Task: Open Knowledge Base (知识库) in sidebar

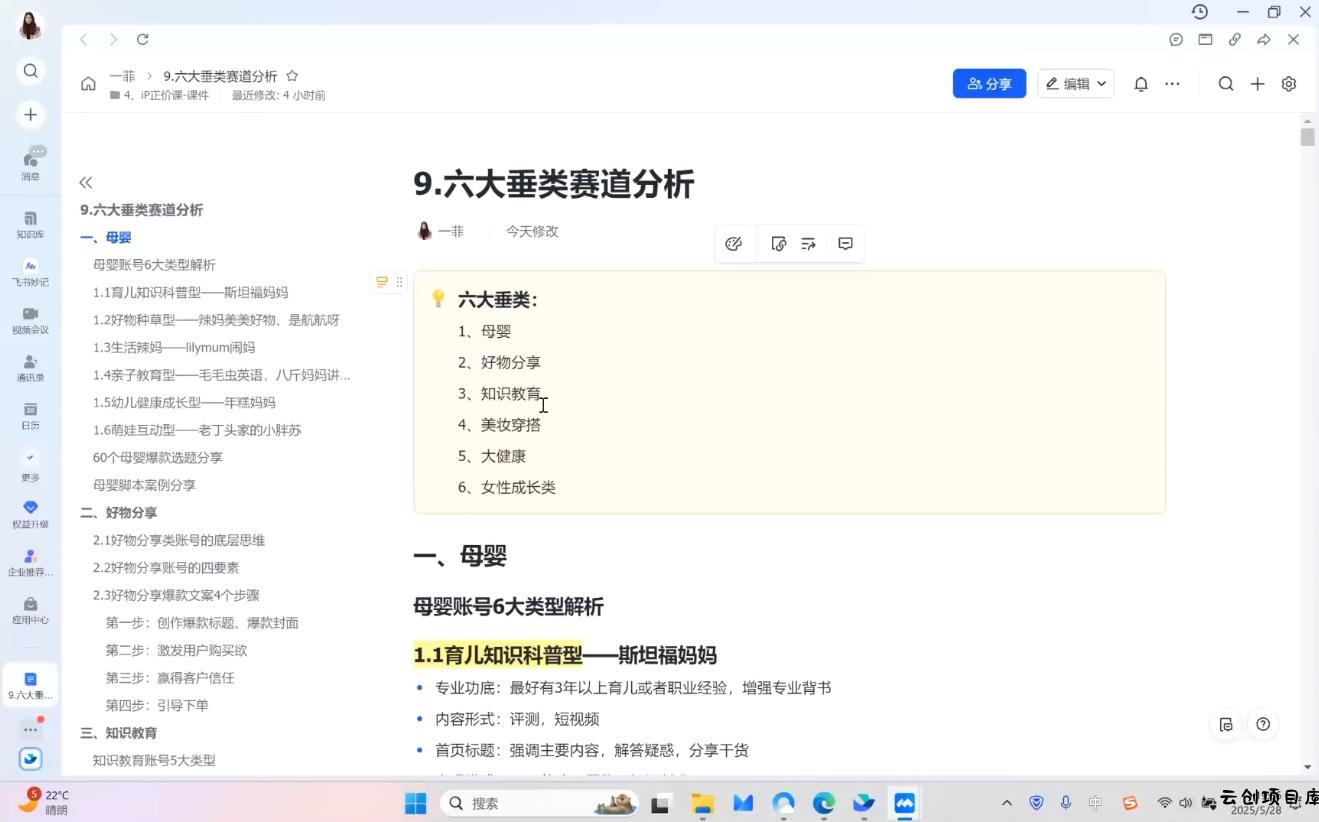Action: [x=30, y=224]
